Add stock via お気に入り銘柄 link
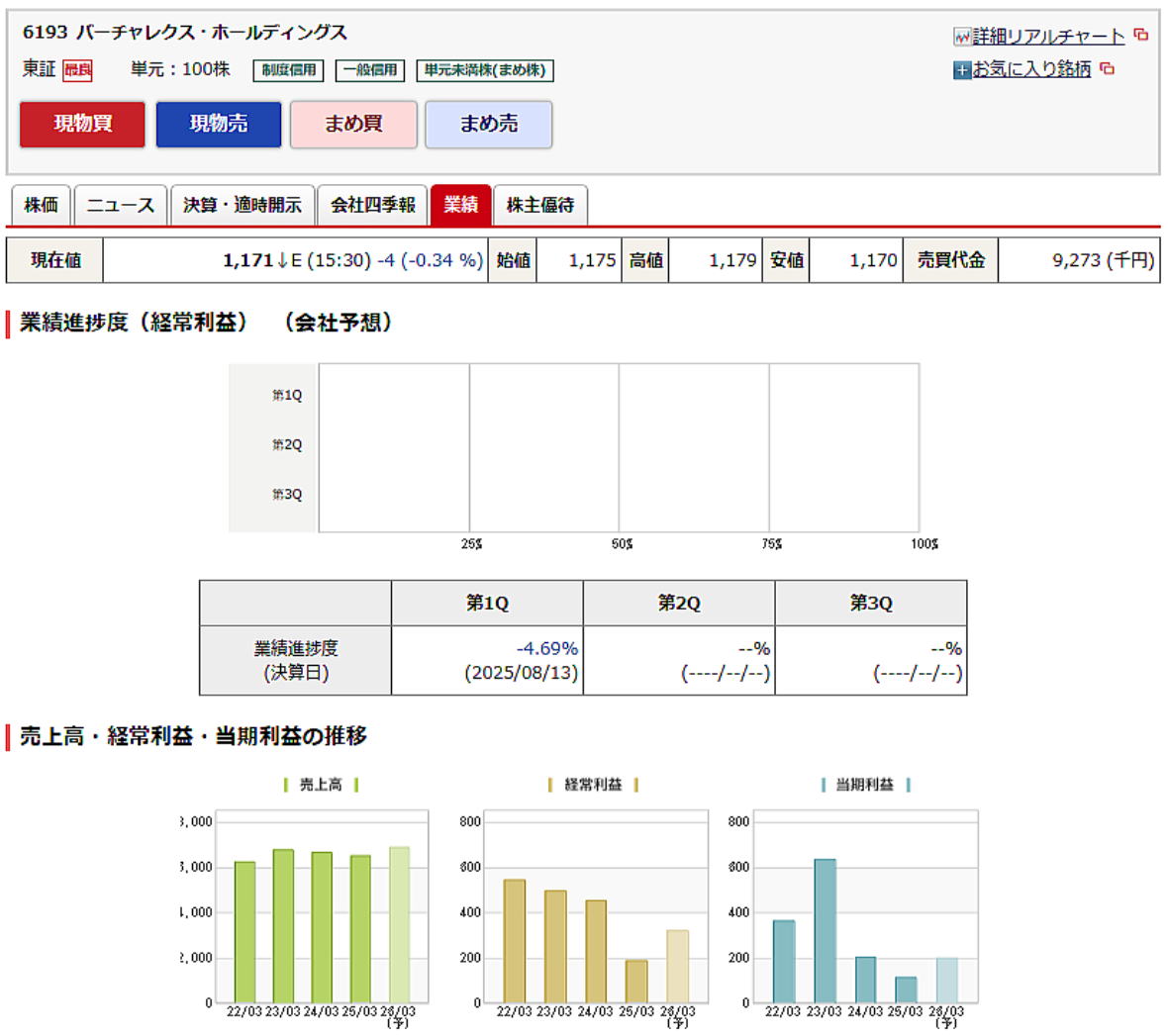The height and width of the screenshot is (1036, 1168). pos(1031,69)
